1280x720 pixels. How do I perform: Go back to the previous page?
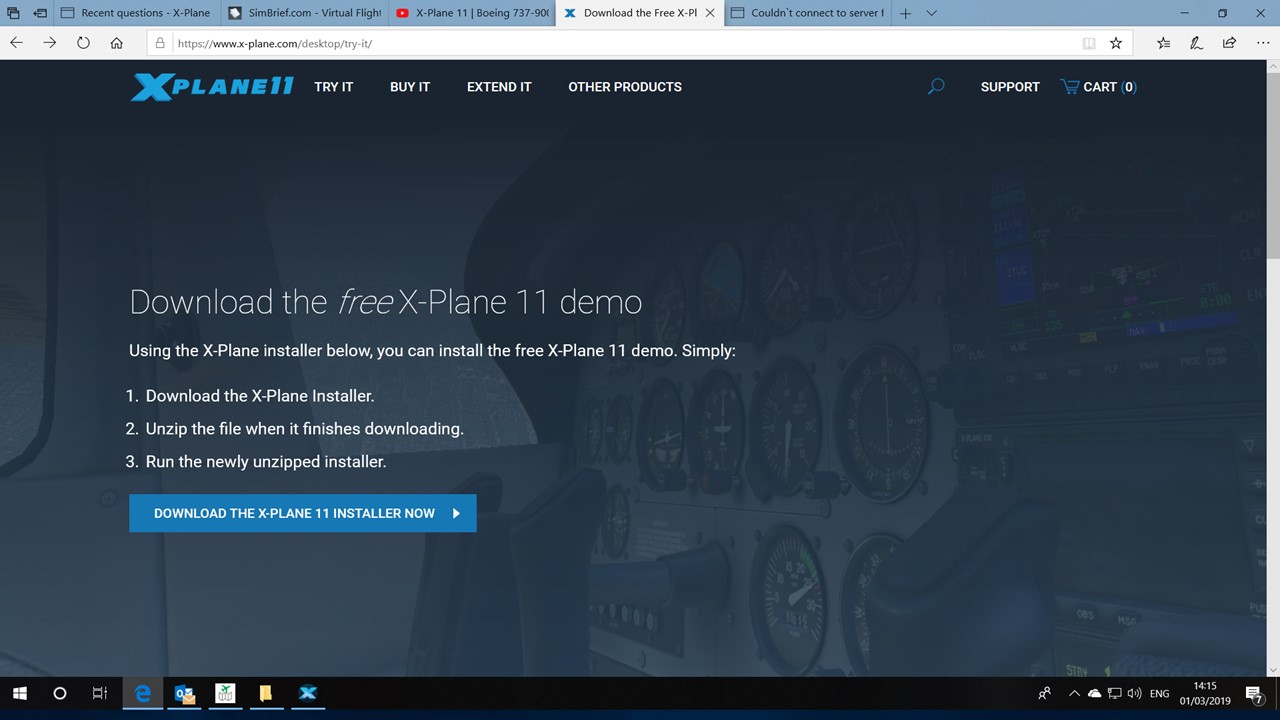pyautogui.click(x=16, y=43)
